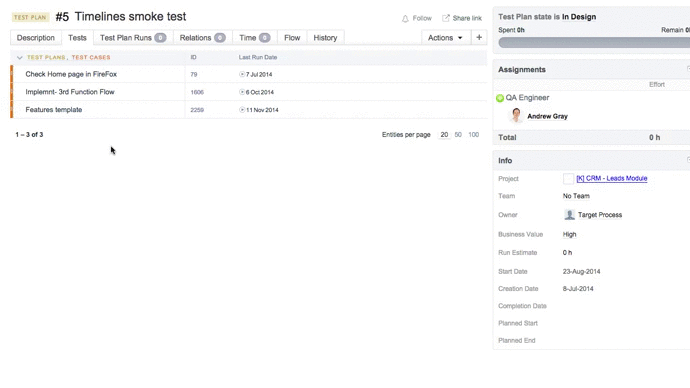This screenshot has width=690, height=388.
Task: Click the Share link icon
Action: 446,18
